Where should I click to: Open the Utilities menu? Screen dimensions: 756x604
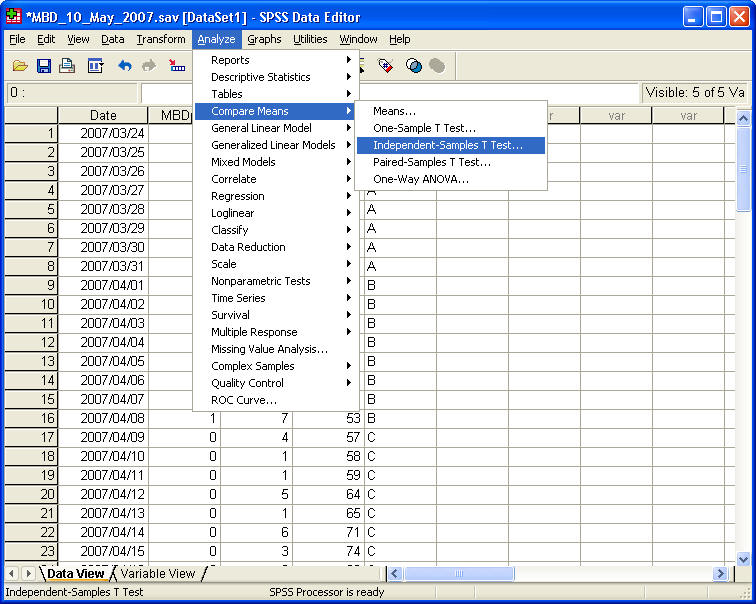(x=310, y=39)
